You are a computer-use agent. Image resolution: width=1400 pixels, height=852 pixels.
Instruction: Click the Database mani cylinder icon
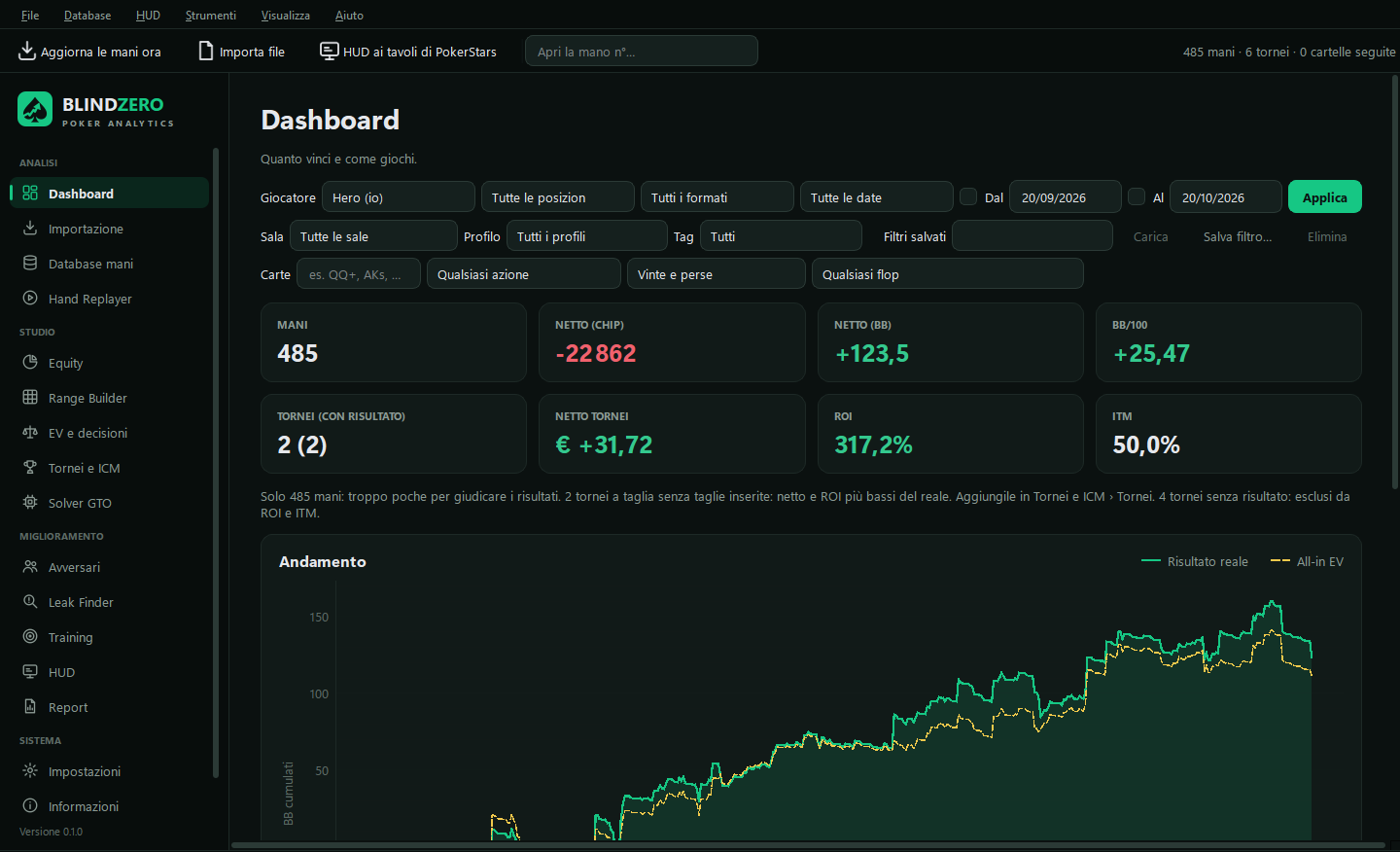click(x=30, y=263)
